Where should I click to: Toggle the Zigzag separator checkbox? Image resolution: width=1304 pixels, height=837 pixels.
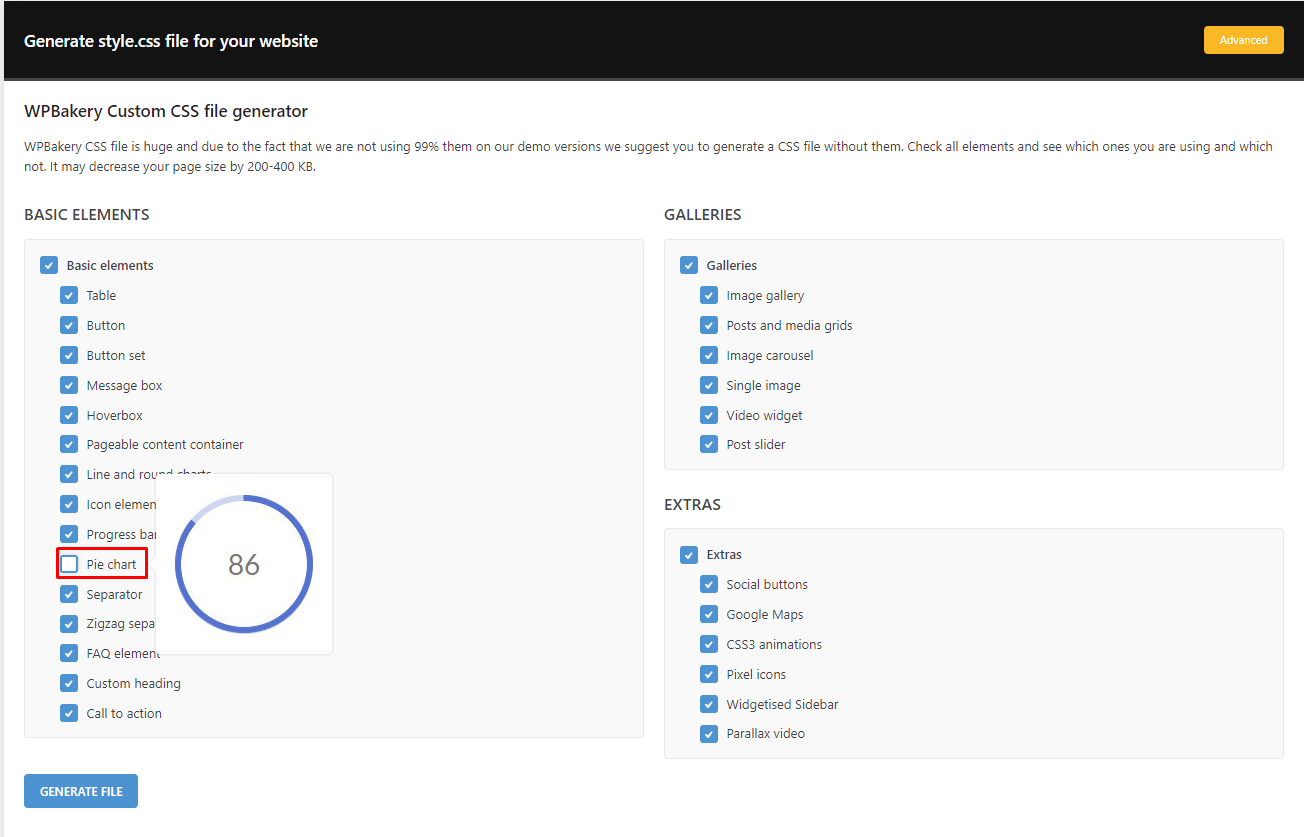pos(69,624)
